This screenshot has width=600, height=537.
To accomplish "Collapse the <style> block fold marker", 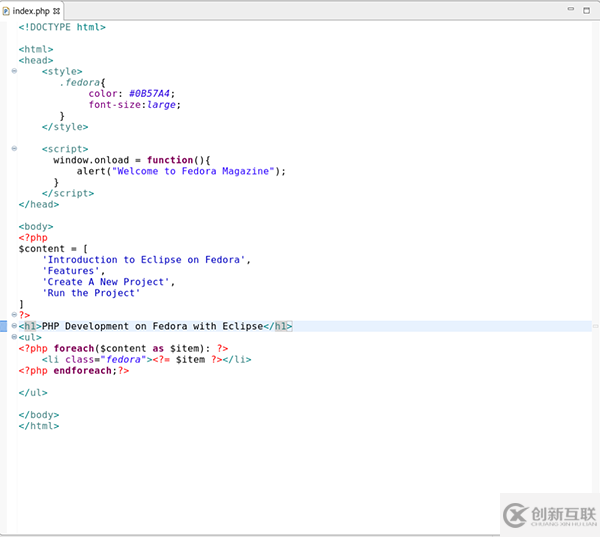I will 14,71.
